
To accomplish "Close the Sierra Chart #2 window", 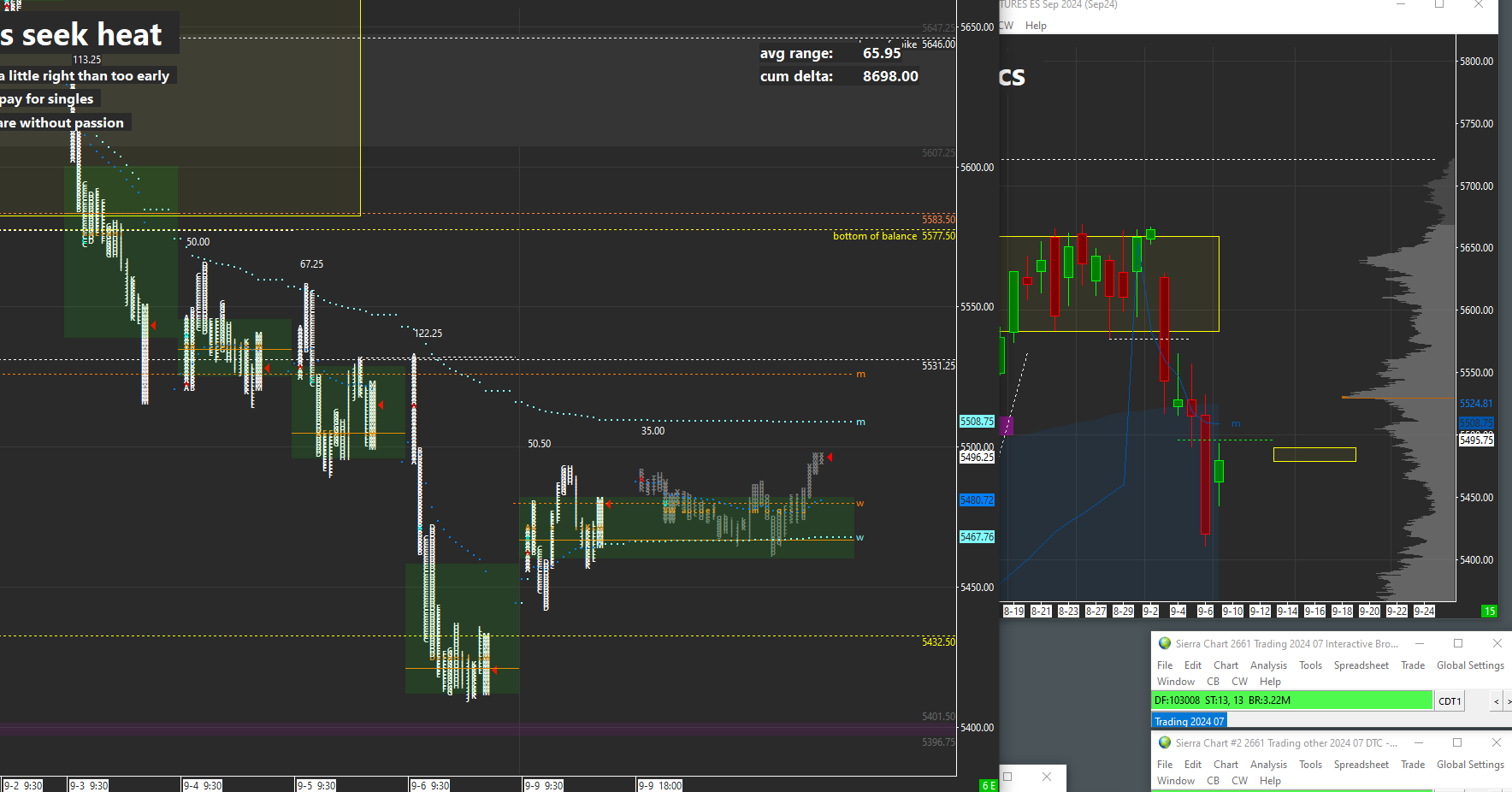I will pos(1496,742).
